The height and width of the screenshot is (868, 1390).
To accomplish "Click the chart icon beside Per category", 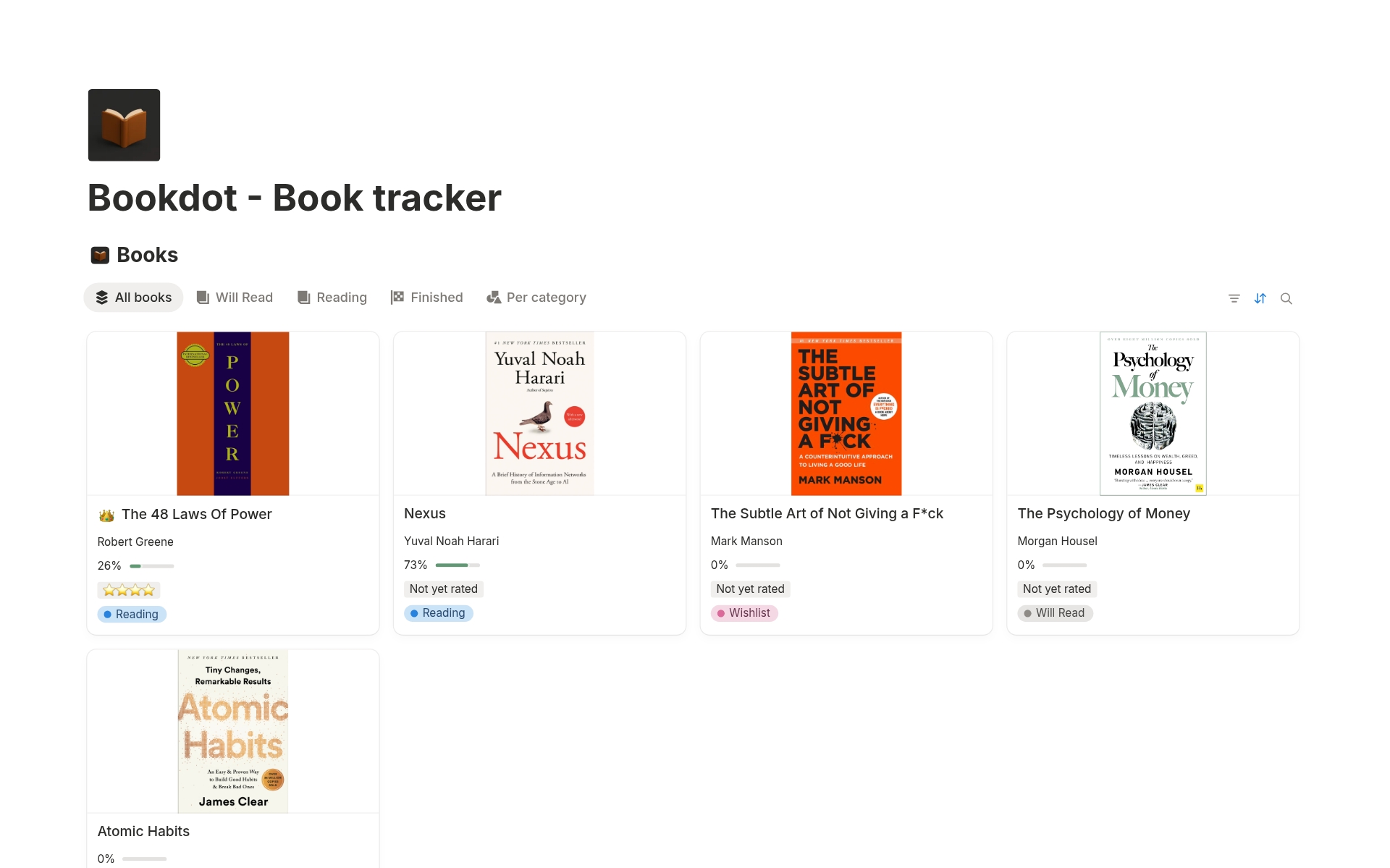I will (493, 297).
